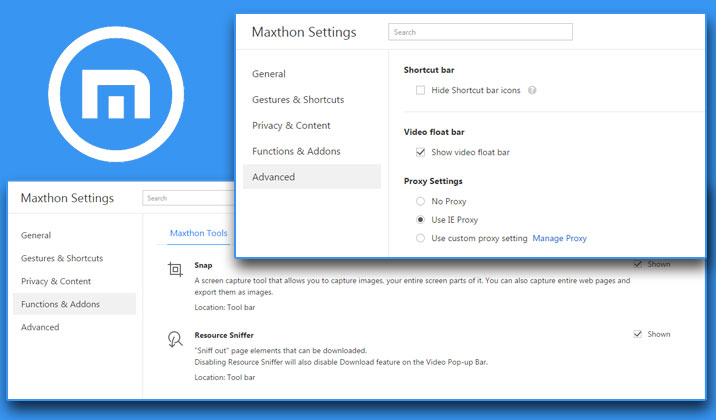
Task: Open the Manage Proxy link
Action: point(559,238)
